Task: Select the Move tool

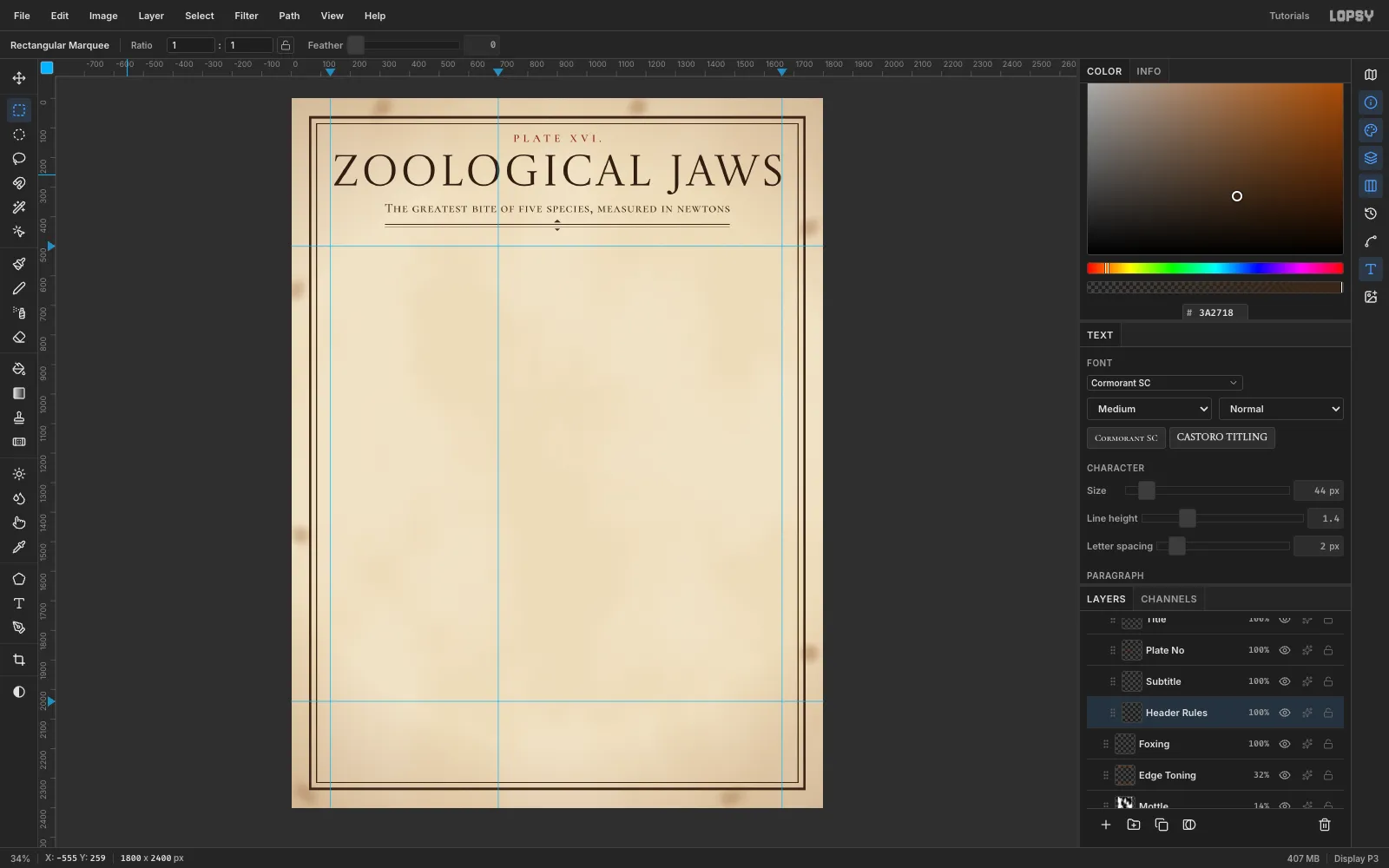Action: tap(19, 78)
